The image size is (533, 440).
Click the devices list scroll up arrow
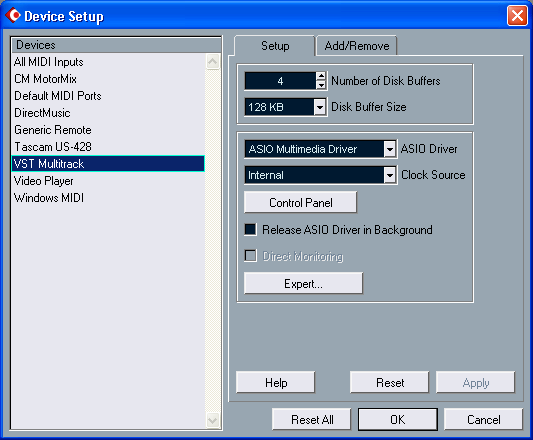click(213, 62)
